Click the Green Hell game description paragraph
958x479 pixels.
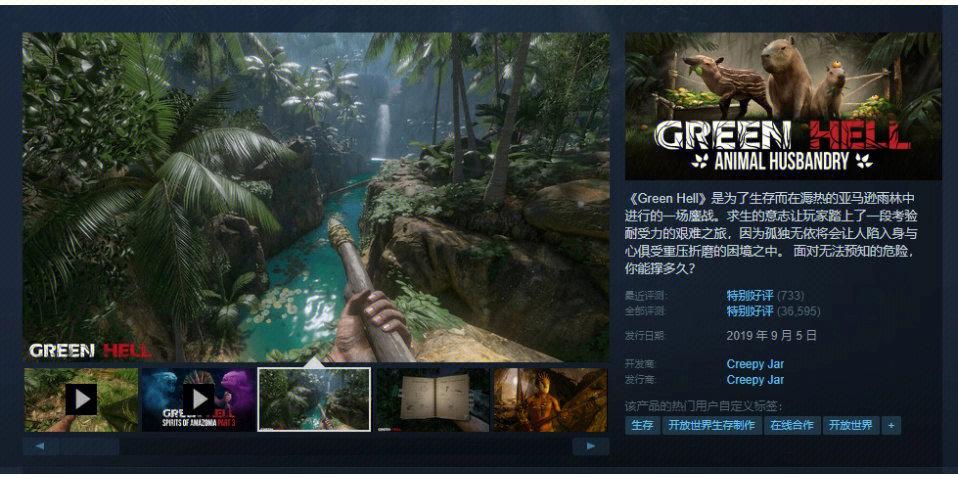[x=773, y=233]
